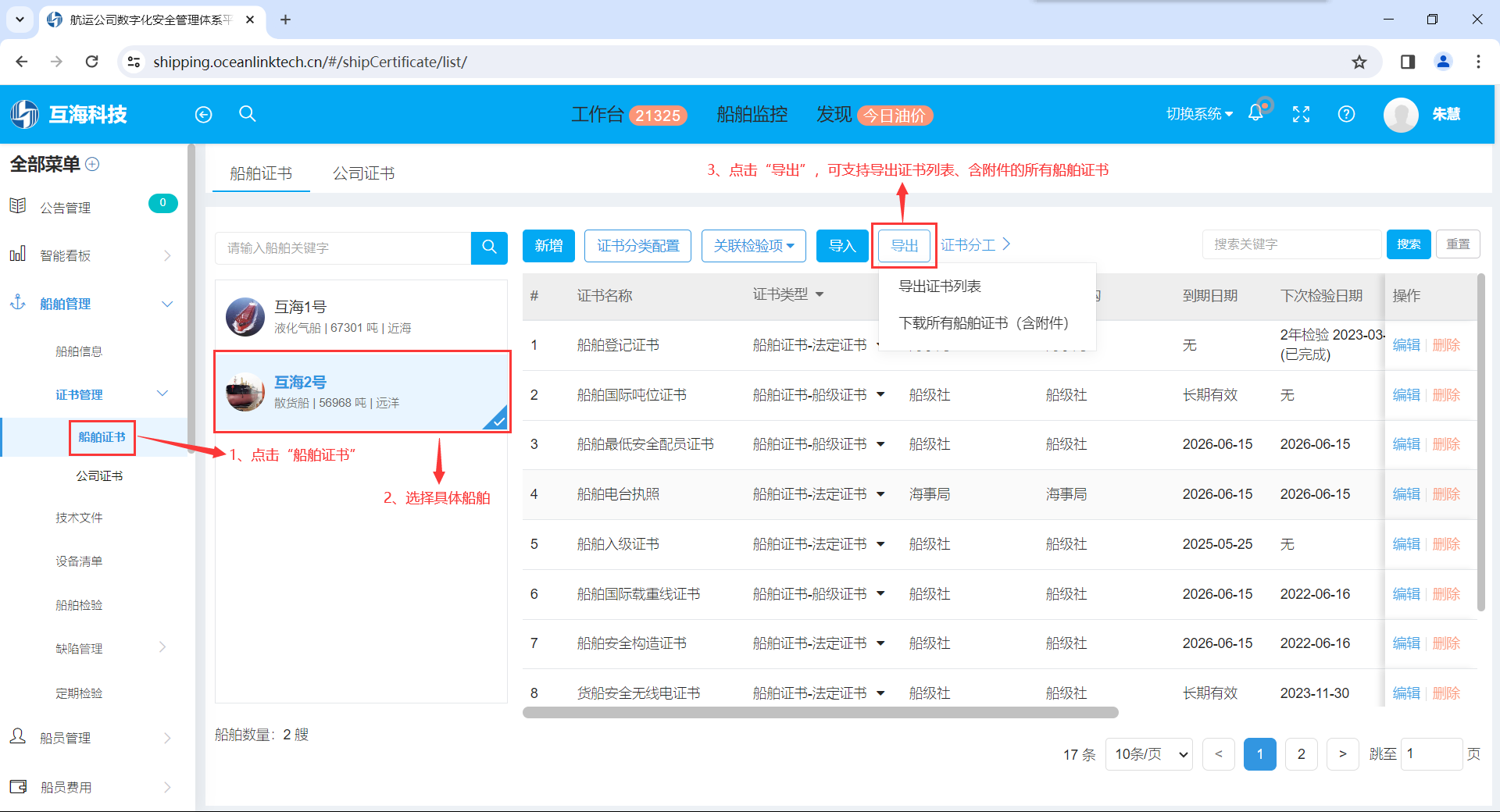Focus the 跳至 page number input
The image size is (1500, 812).
pos(1431,754)
